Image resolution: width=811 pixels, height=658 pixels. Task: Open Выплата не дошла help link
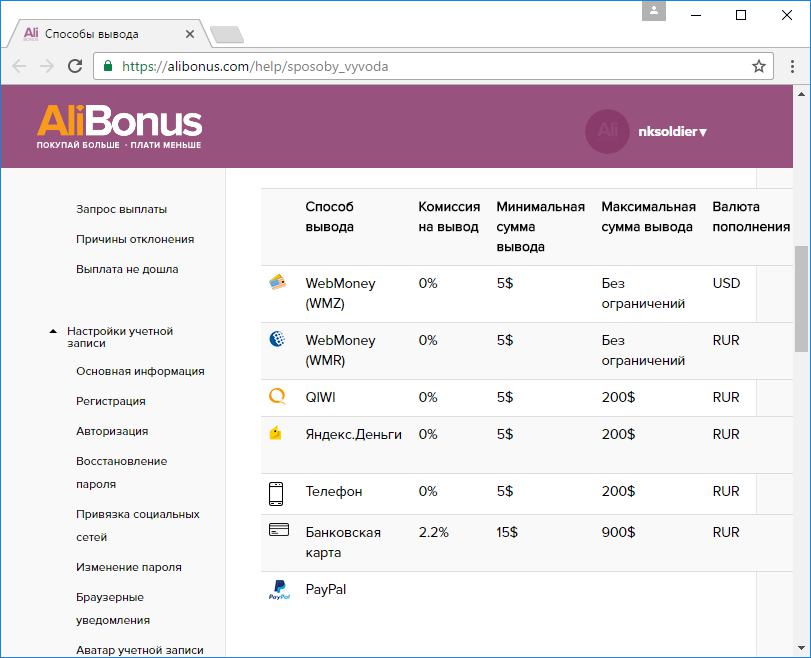[127, 269]
